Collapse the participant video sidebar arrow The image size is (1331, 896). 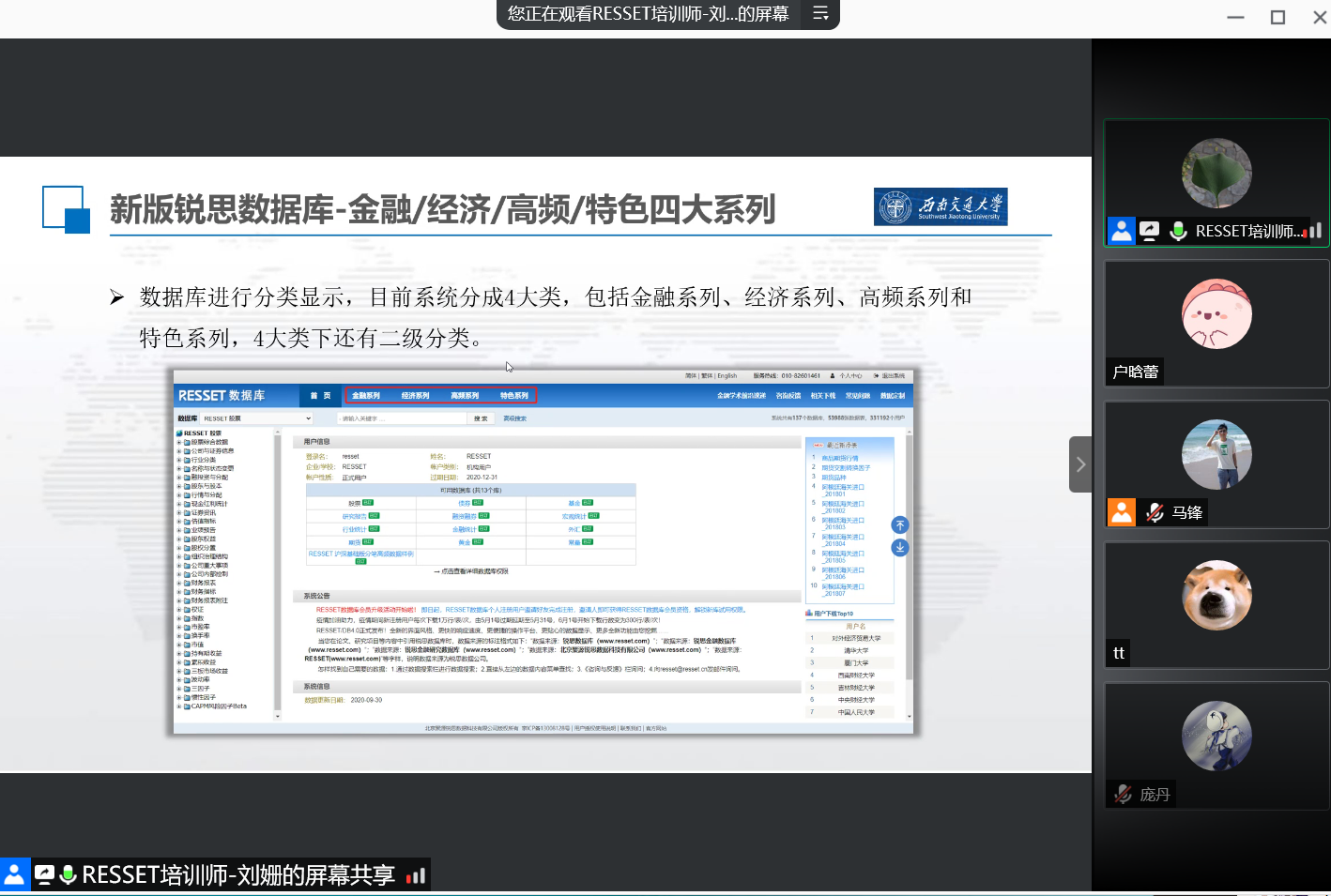coord(1080,464)
